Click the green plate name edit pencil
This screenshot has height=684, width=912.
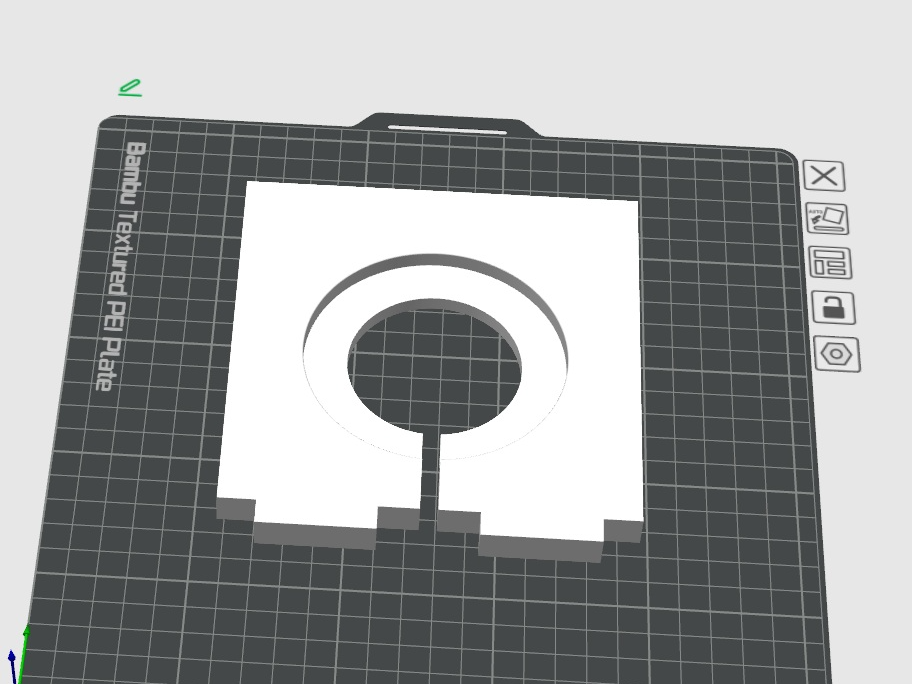pos(129,89)
